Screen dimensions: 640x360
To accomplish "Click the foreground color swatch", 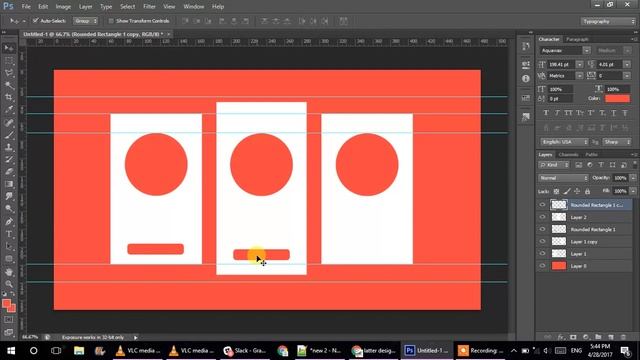I will [6, 304].
